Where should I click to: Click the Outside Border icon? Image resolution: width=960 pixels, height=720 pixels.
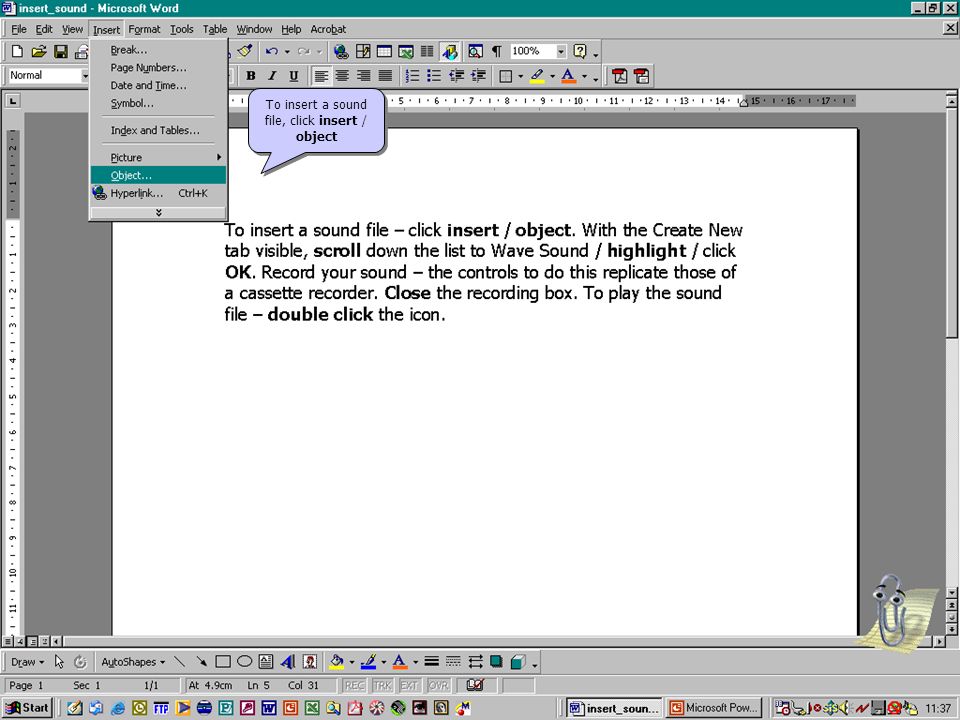tap(506, 76)
